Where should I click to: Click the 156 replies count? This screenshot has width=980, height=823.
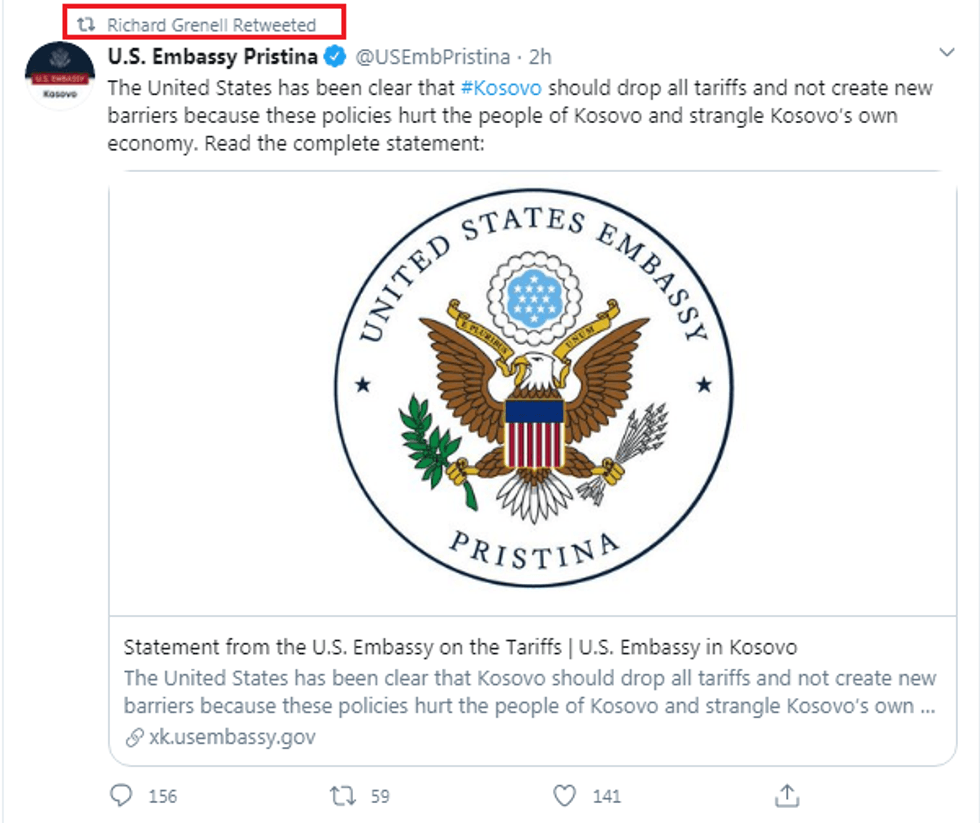tap(162, 797)
